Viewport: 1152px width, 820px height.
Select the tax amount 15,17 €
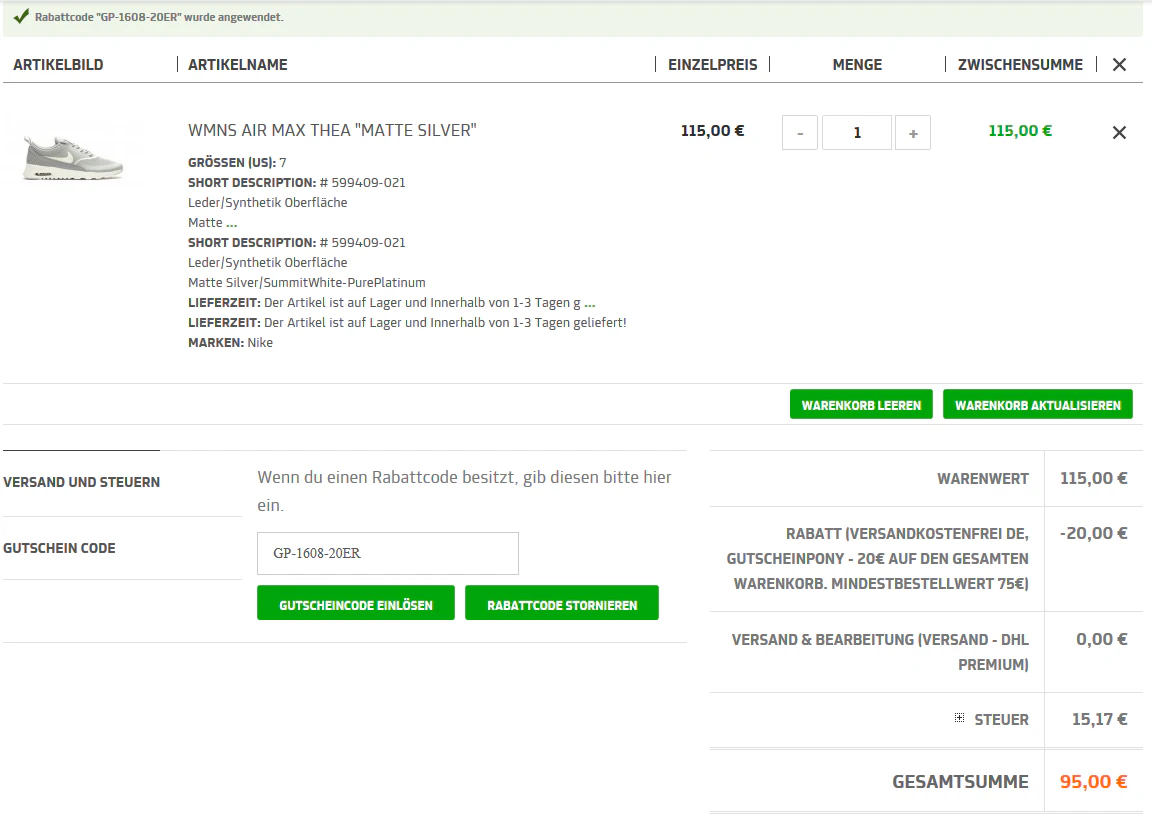pos(1099,719)
